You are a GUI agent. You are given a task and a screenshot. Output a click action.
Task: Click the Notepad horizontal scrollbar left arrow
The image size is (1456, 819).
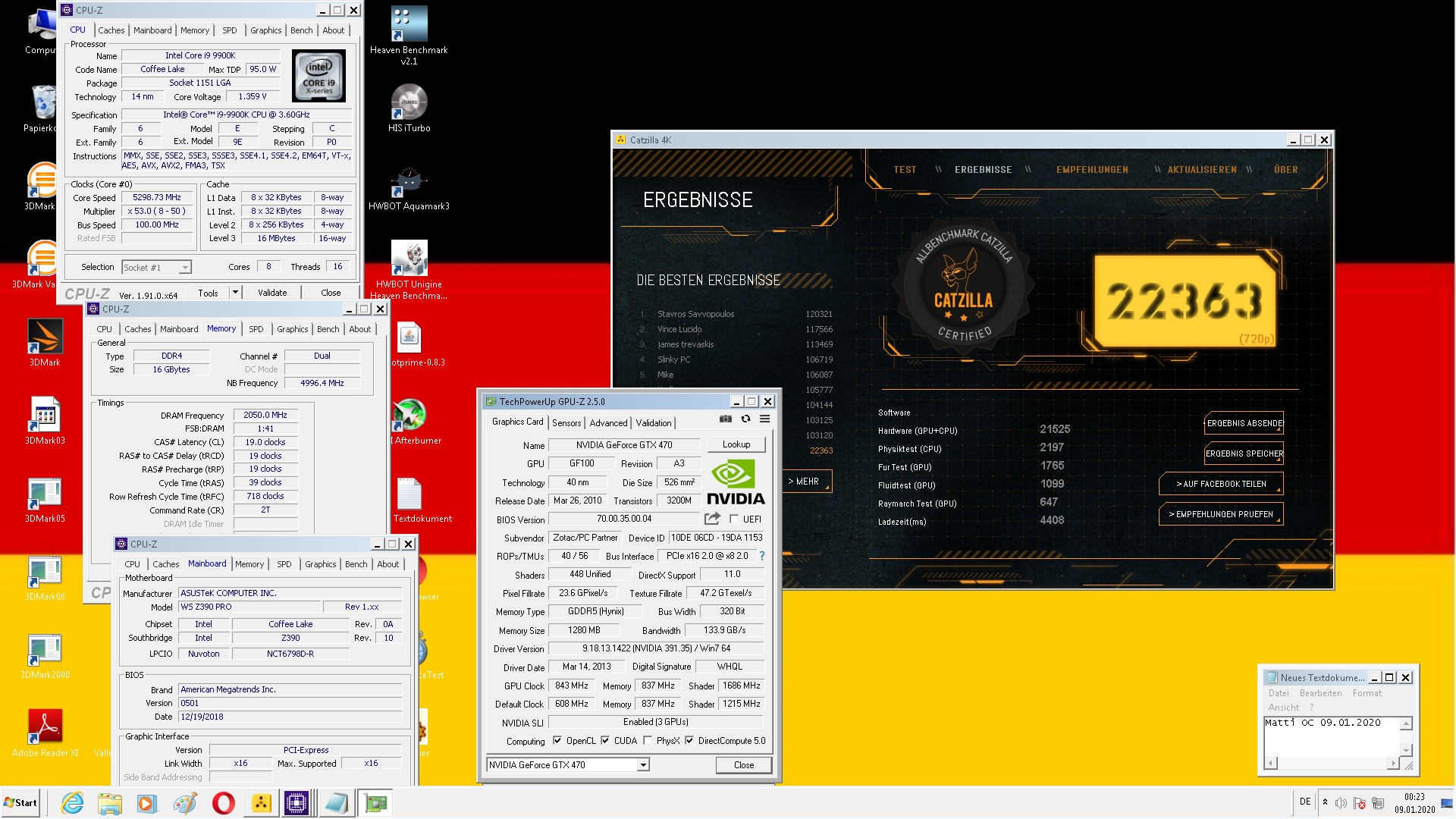1272,764
